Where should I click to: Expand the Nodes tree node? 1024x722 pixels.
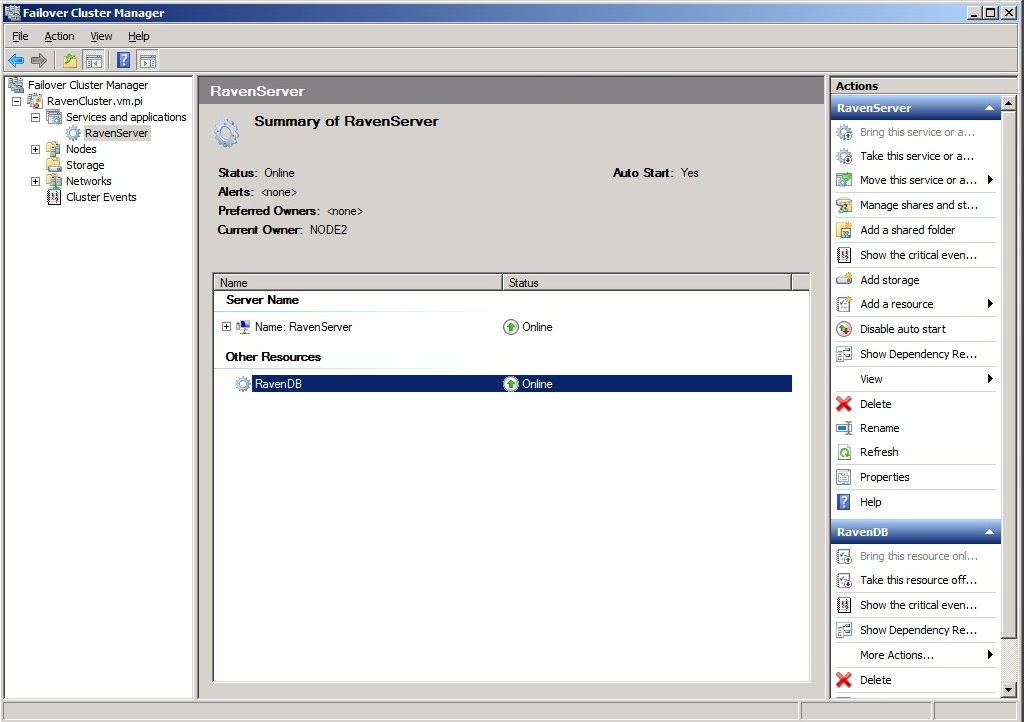tap(35, 149)
